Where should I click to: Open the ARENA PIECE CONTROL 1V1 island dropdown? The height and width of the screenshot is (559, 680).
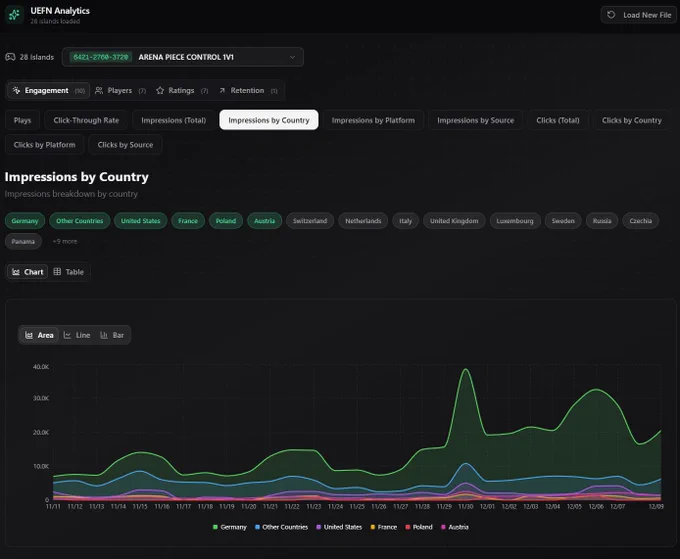point(183,57)
